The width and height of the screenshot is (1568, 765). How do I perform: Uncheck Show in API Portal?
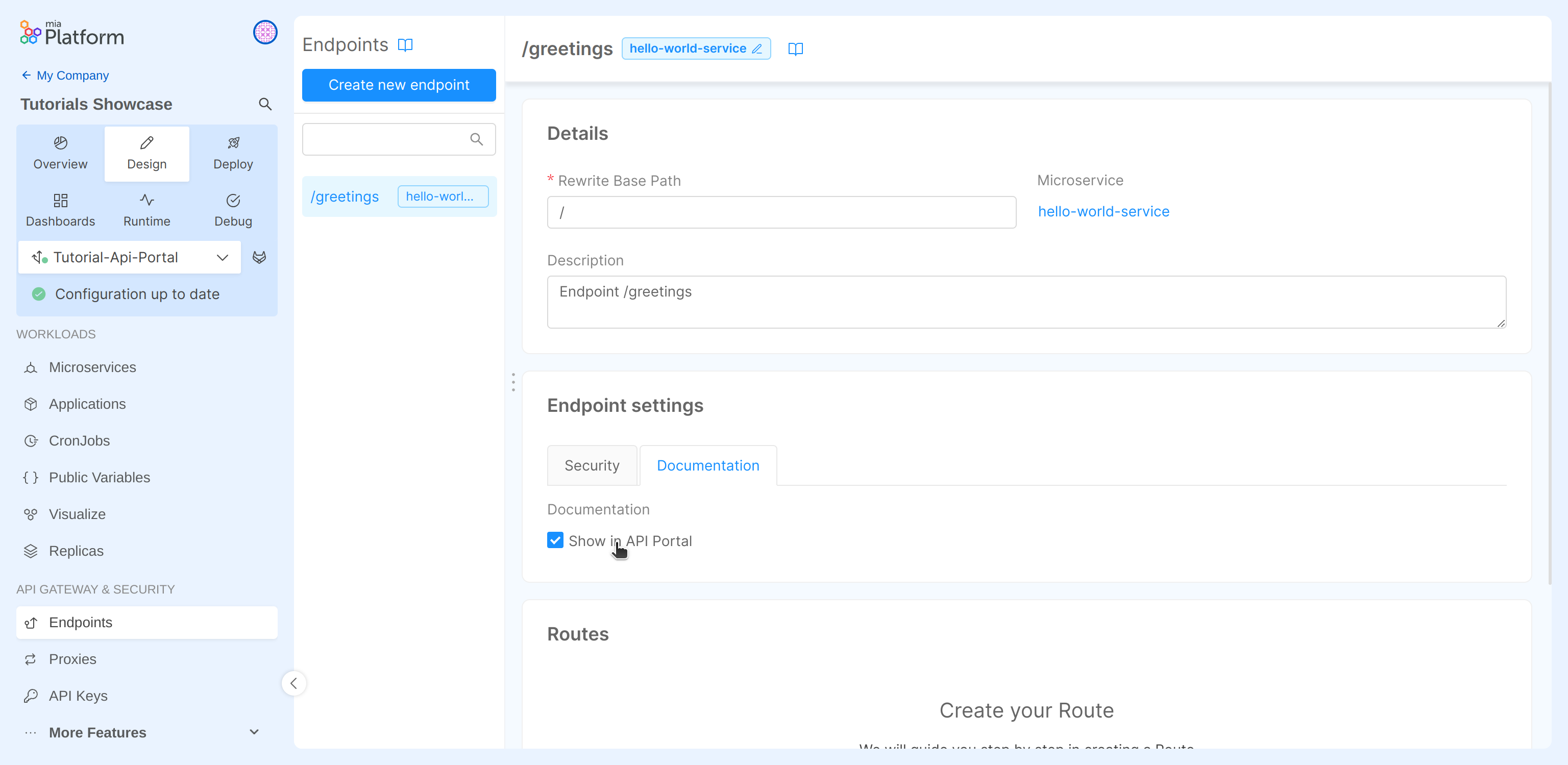[554, 540]
